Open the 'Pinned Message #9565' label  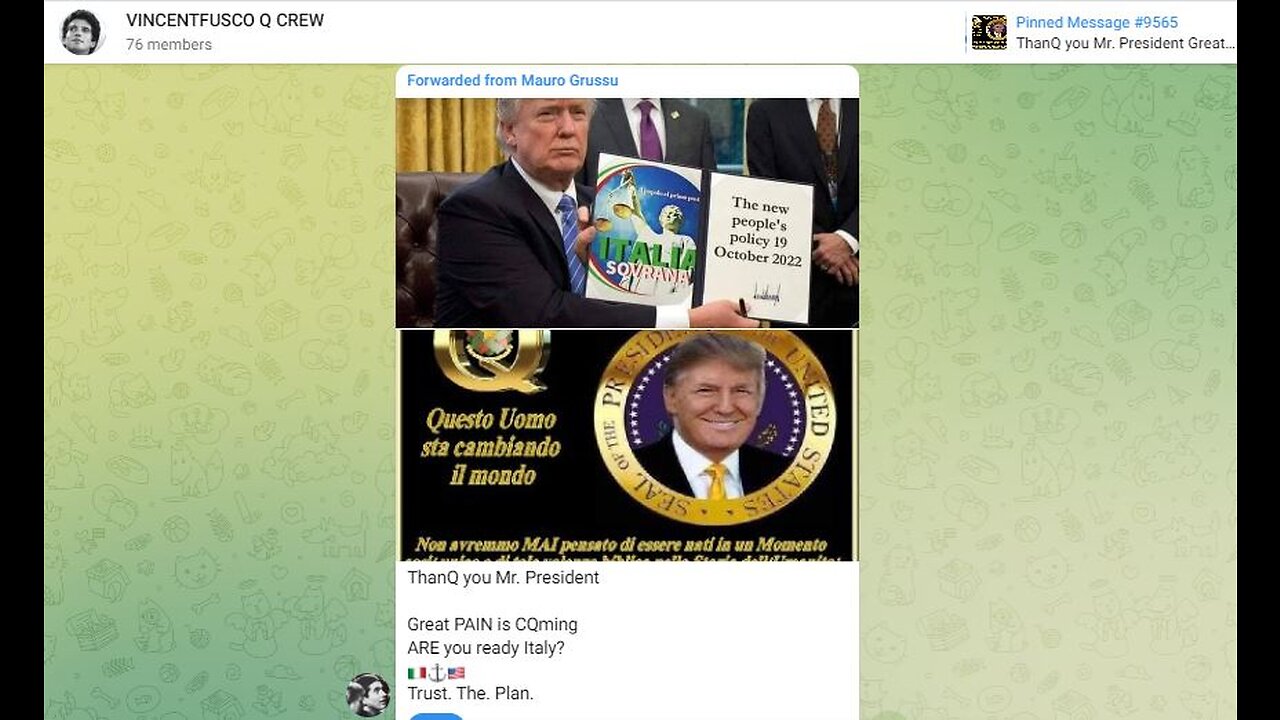click(x=1096, y=22)
